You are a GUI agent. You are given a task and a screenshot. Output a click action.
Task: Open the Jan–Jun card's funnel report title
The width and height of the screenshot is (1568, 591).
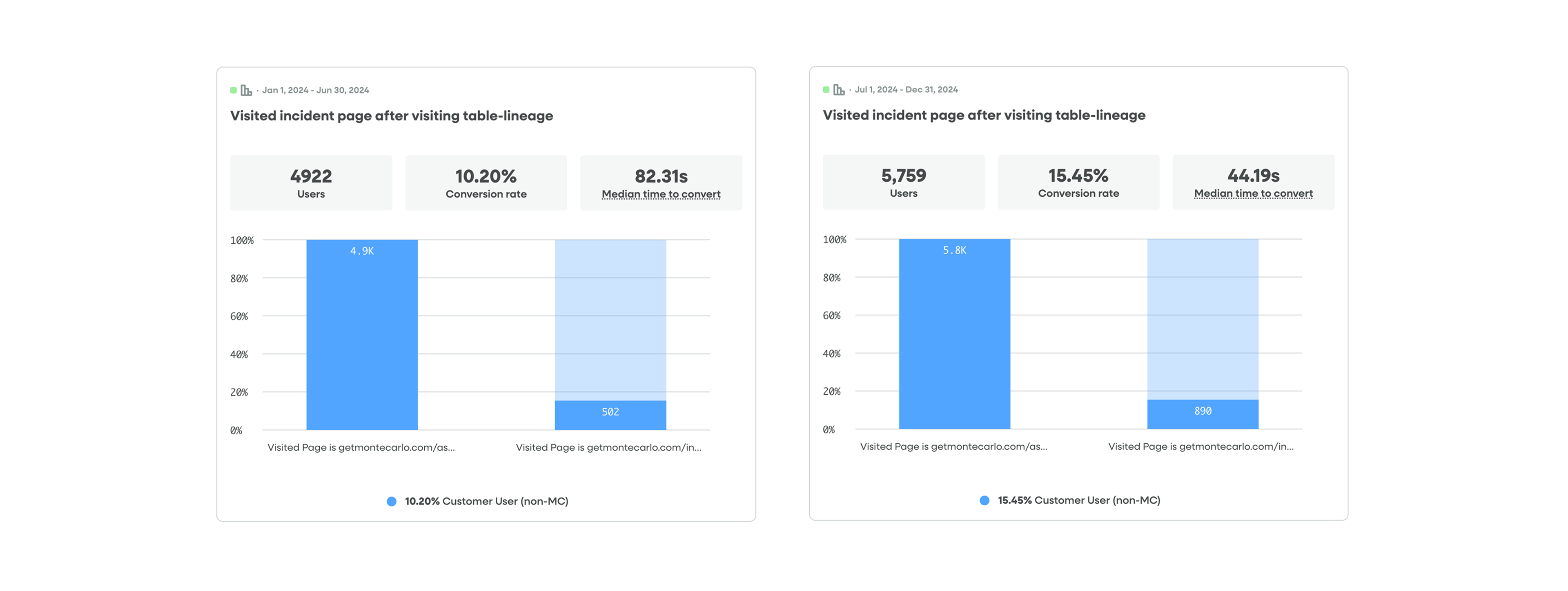click(x=392, y=116)
